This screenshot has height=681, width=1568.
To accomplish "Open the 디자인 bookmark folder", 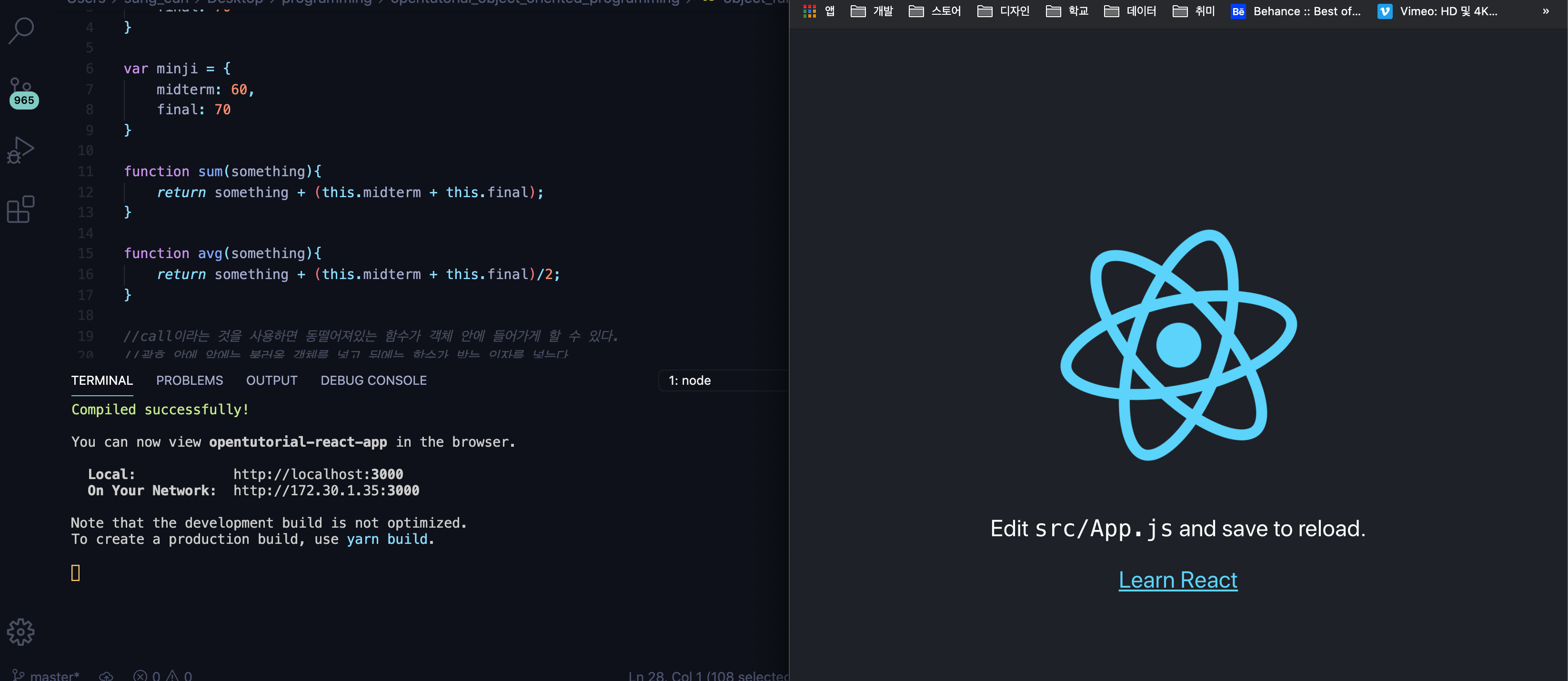I will (x=1003, y=11).
